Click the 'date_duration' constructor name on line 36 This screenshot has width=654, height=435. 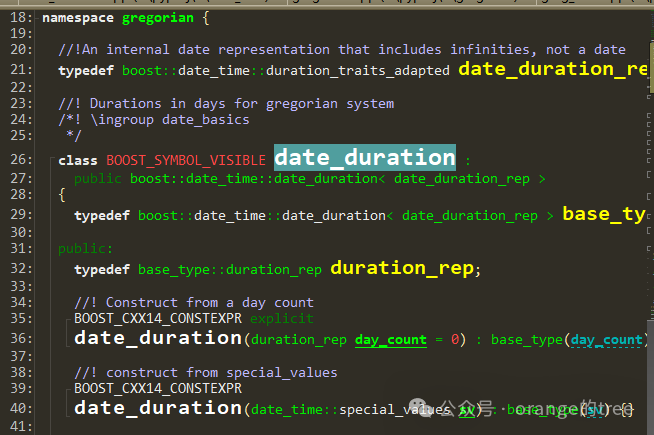pyautogui.click(x=158, y=338)
